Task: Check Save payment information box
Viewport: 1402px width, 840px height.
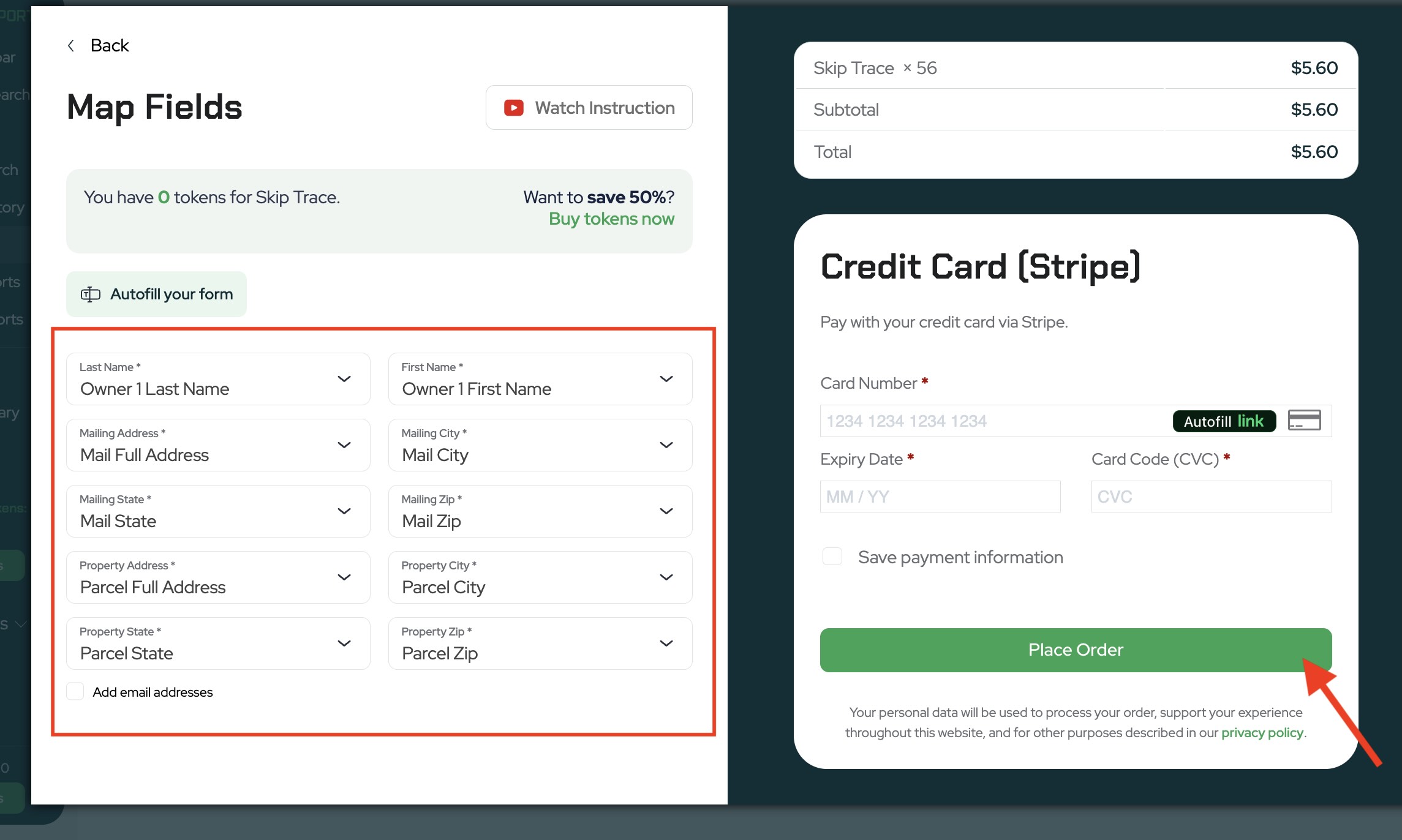Action: pyautogui.click(x=832, y=557)
